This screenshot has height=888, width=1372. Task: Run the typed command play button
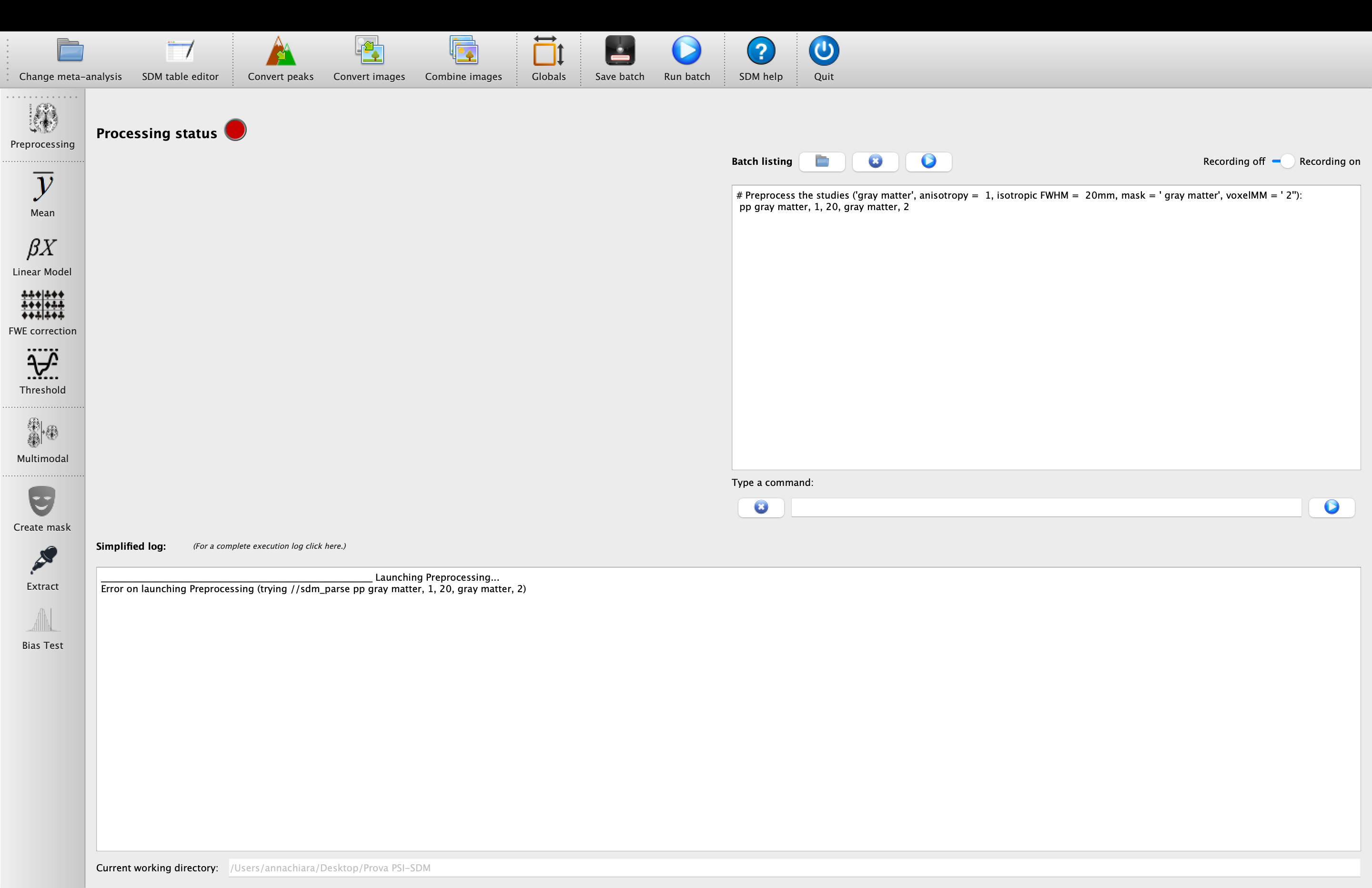1331,507
